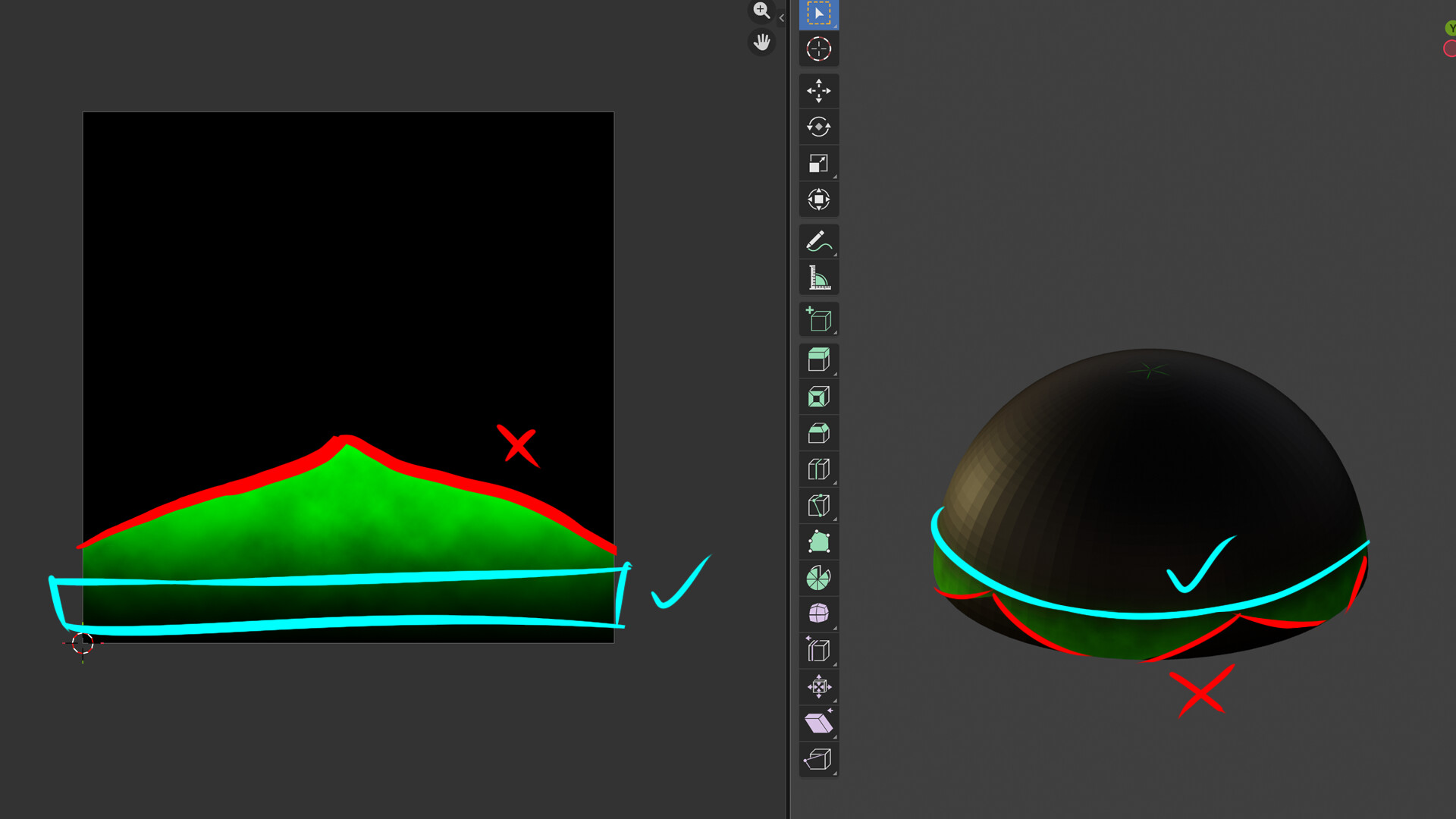The height and width of the screenshot is (819, 1456).
Task: Activate the Spin tool
Action: pos(818,579)
